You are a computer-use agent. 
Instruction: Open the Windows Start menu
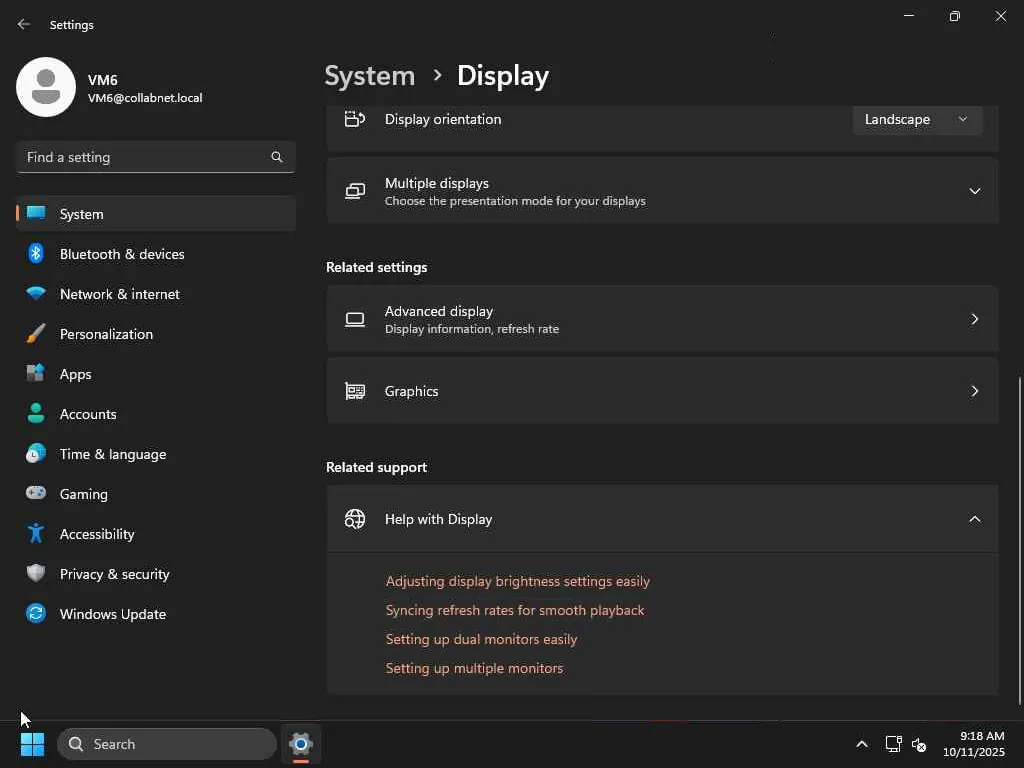[x=32, y=744]
